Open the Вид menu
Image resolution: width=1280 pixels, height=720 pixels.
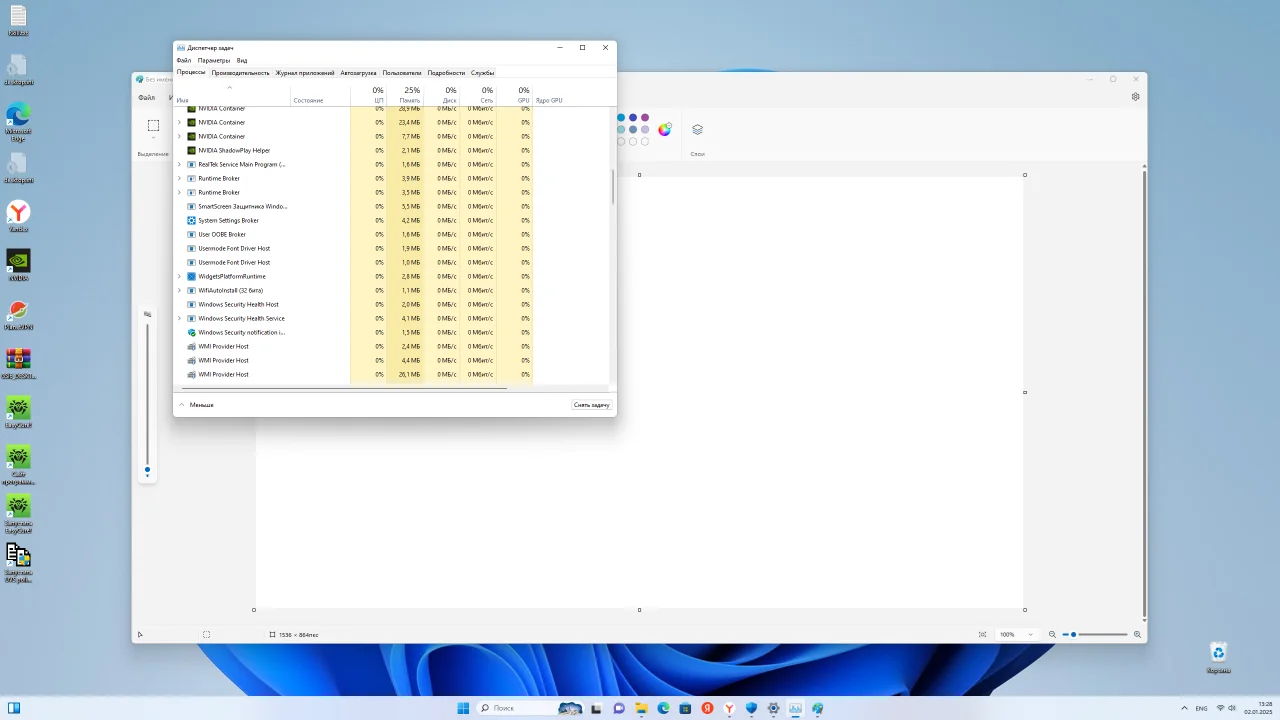click(242, 60)
